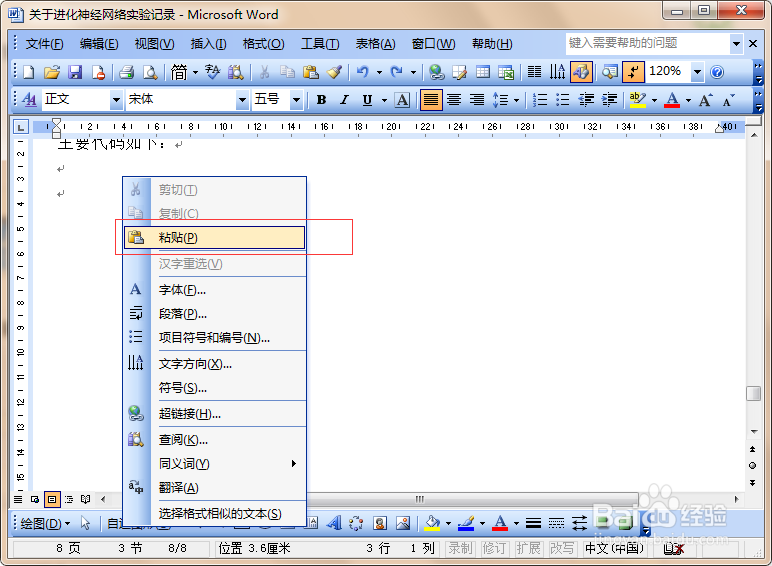Expand the 同义词(Y) submenu
The height and width of the screenshot is (566, 772).
click(215, 464)
